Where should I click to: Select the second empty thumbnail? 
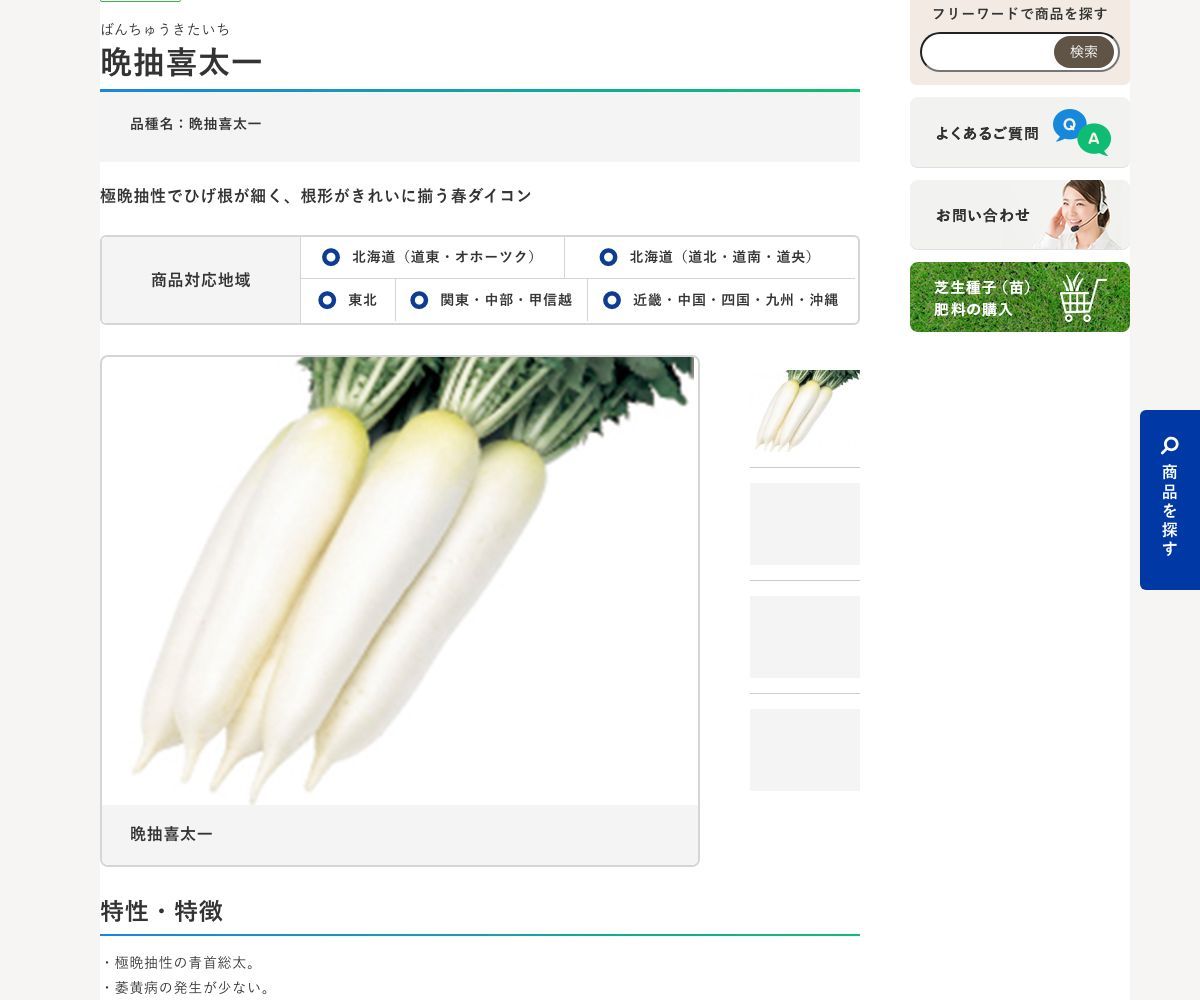tap(804, 524)
